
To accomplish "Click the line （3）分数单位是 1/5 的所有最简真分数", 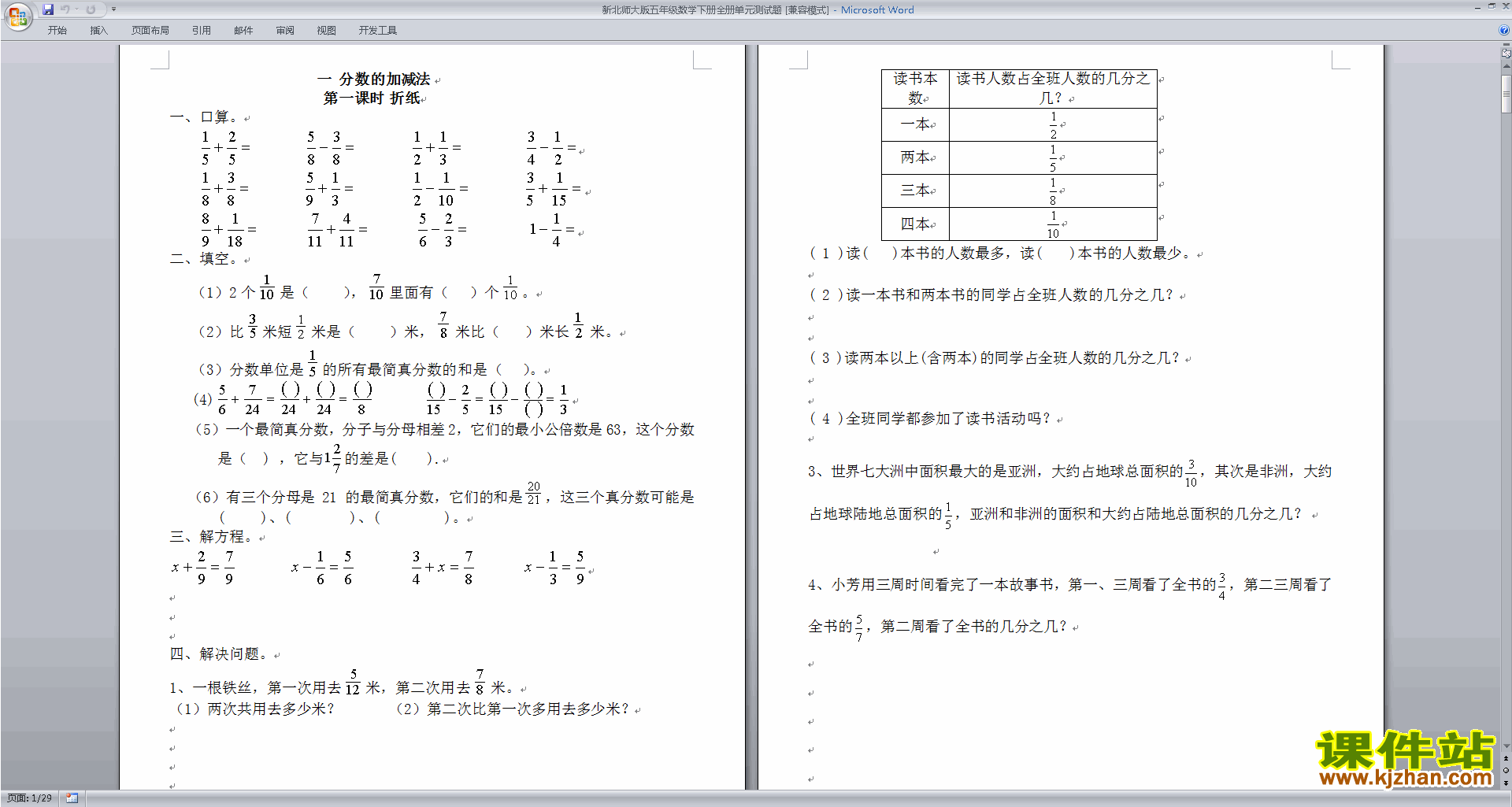I will pos(368,366).
